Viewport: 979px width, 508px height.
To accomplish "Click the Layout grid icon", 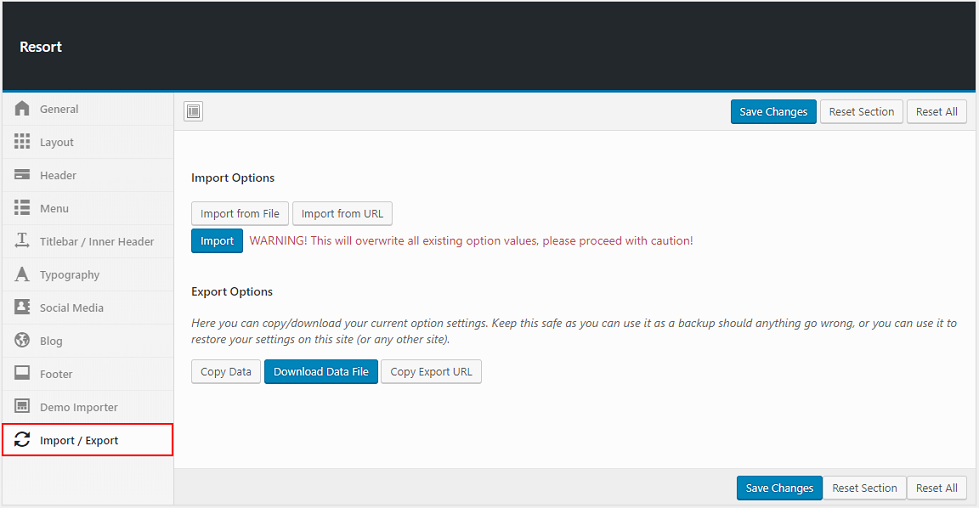I will (22, 142).
